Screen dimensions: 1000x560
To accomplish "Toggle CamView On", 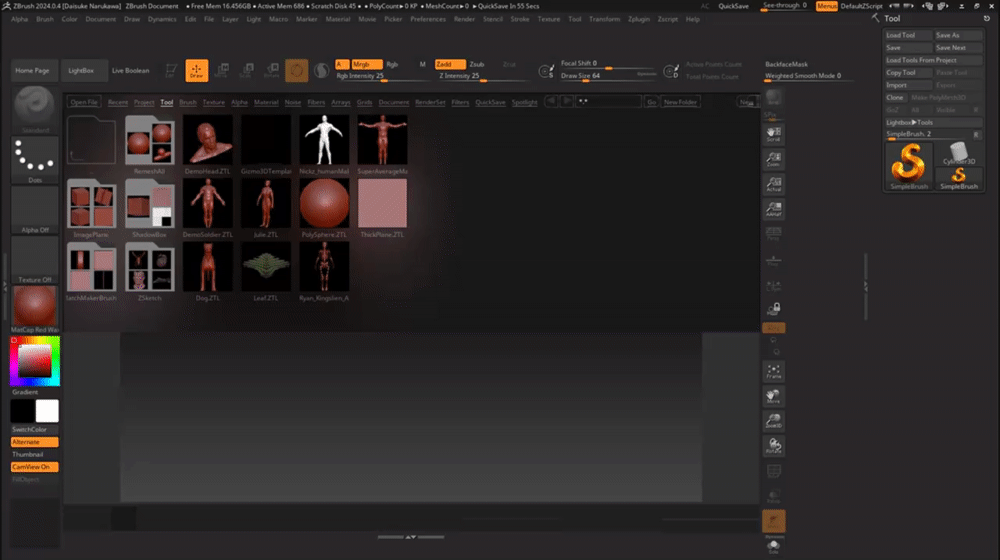I will [34, 467].
